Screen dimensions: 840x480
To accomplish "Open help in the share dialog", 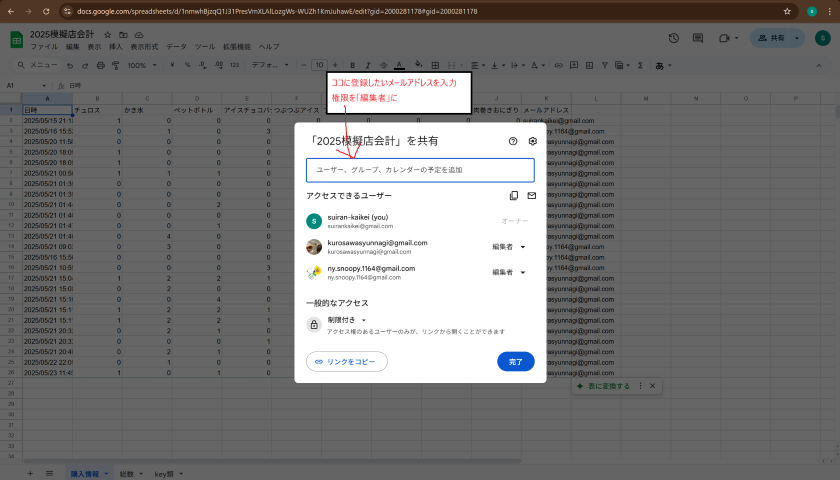I will tap(513, 141).
